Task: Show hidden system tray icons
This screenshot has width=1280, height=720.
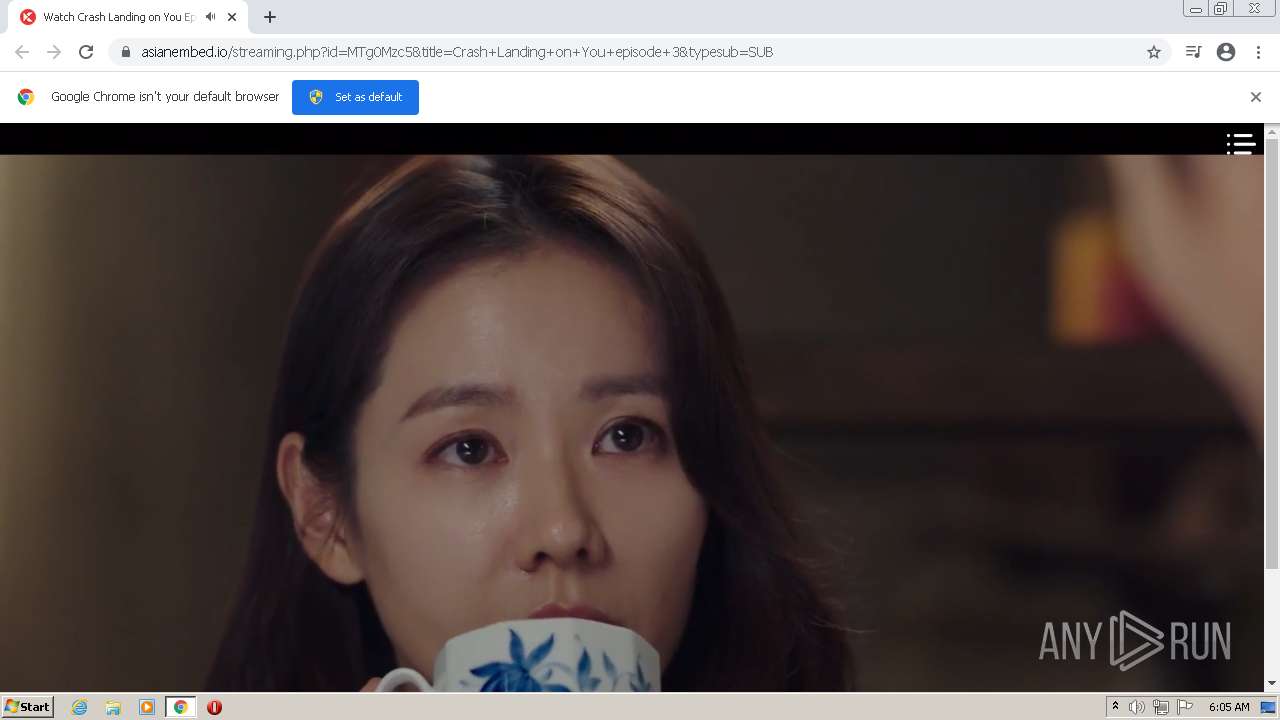Action: [1115, 707]
